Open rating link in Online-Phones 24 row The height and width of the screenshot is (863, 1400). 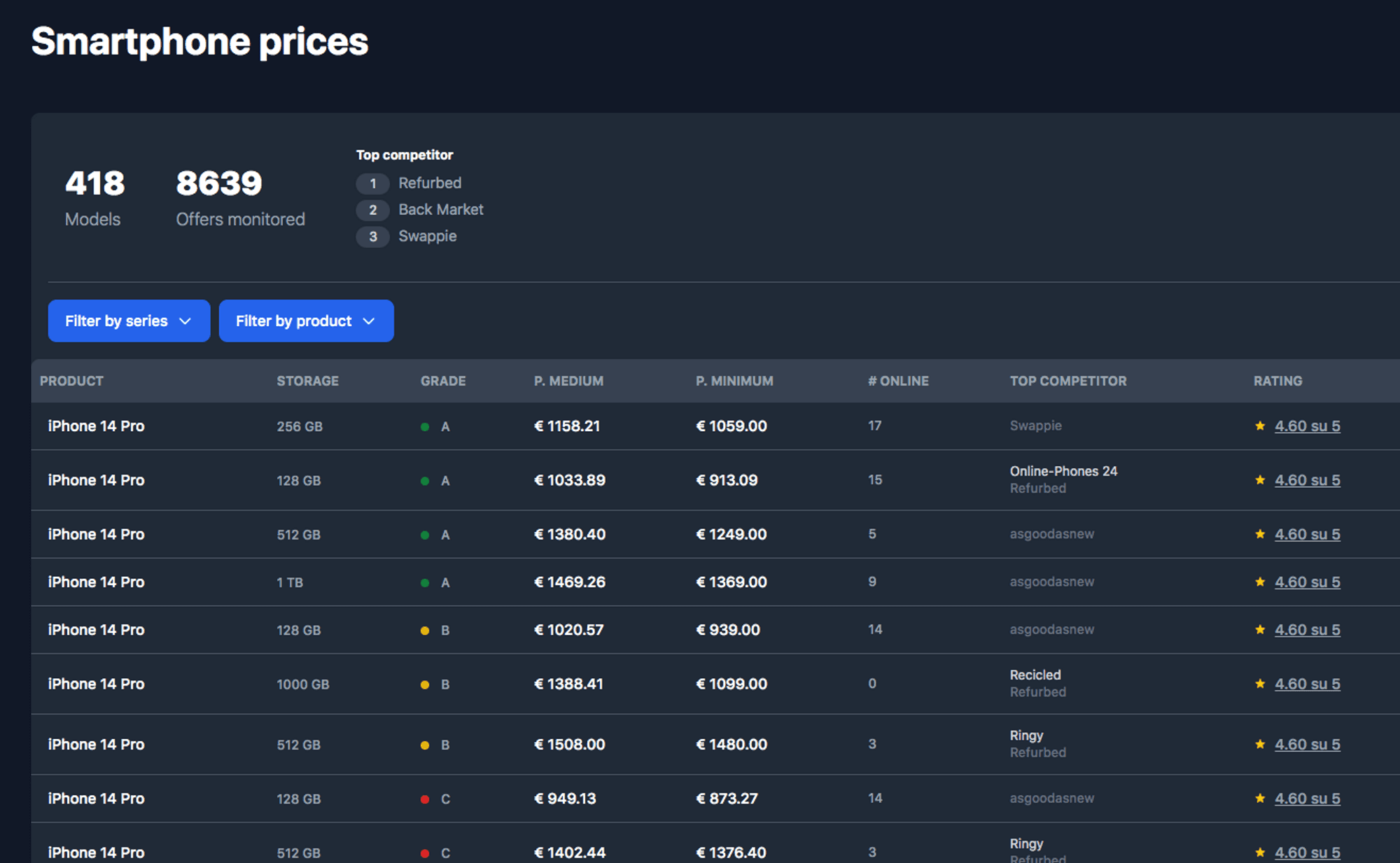(1307, 480)
